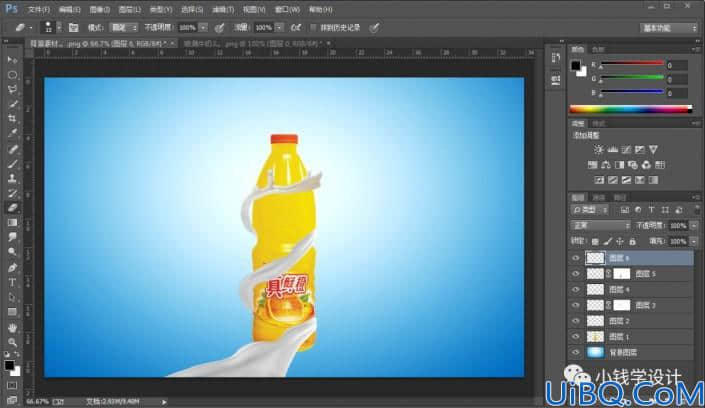
Task: Open the eraser flow dropdown arrow
Action: pos(279,27)
